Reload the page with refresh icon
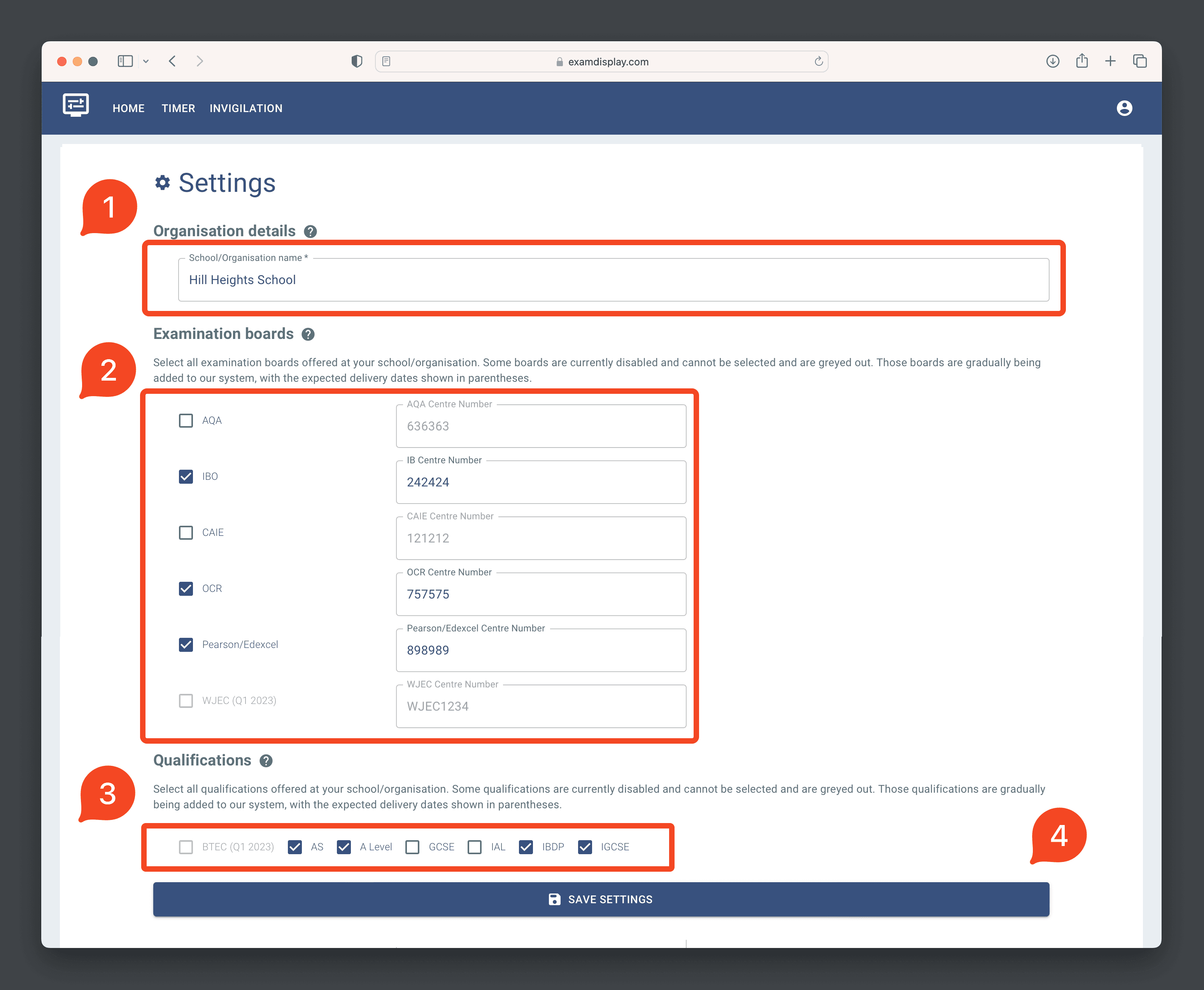Screen dimensions: 1204x990 coord(818,61)
